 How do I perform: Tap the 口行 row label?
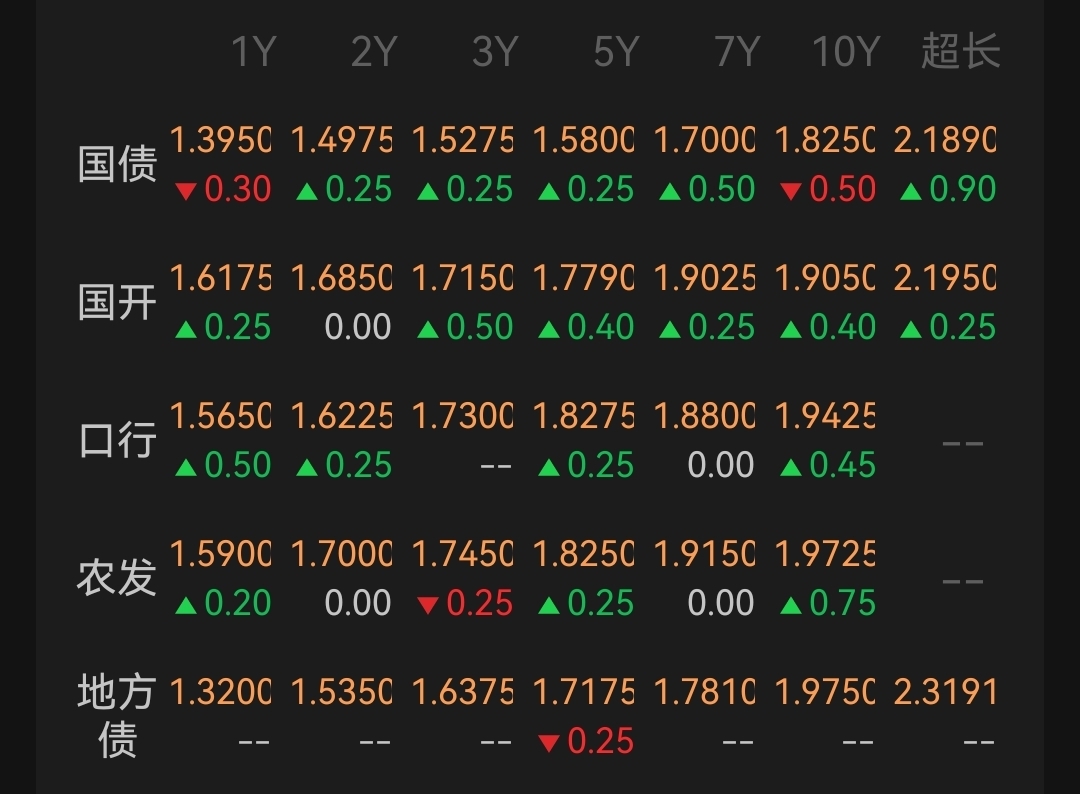click(x=118, y=441)
